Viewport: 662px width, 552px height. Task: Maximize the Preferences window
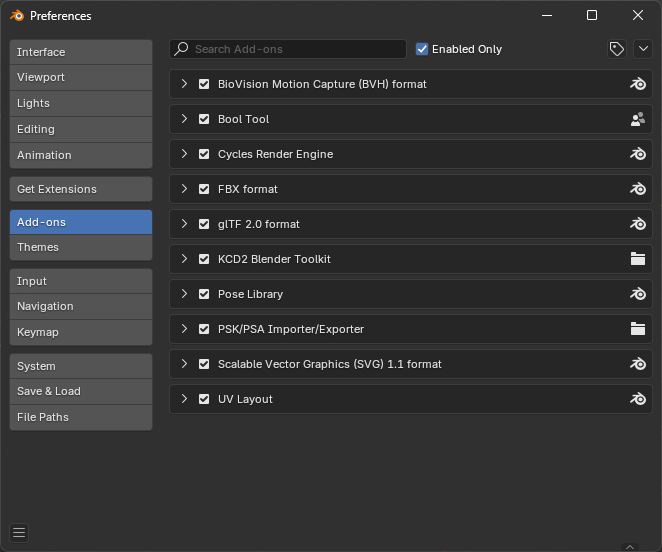(x=592, y=16)
